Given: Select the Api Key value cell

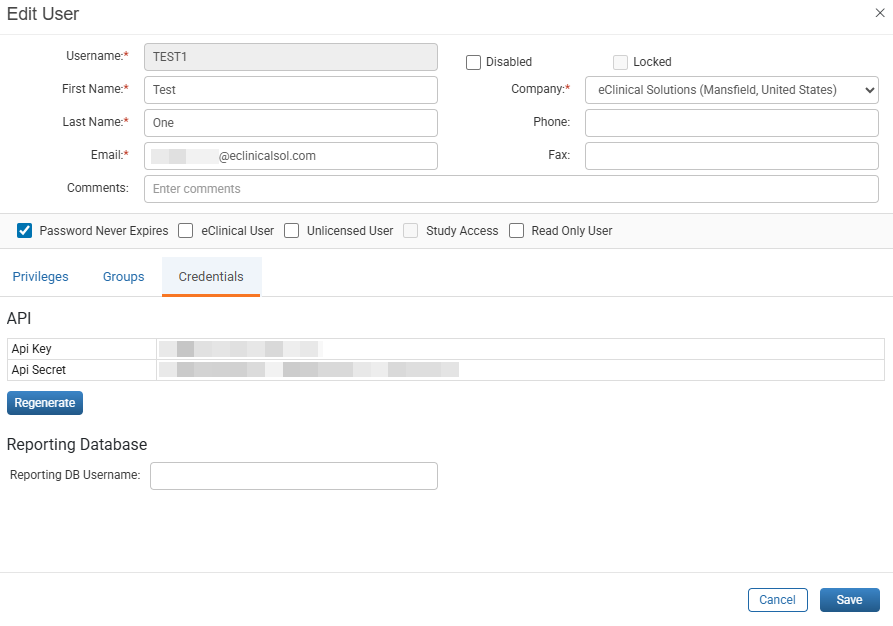Looking at the screenshot, I should point(521,349).
